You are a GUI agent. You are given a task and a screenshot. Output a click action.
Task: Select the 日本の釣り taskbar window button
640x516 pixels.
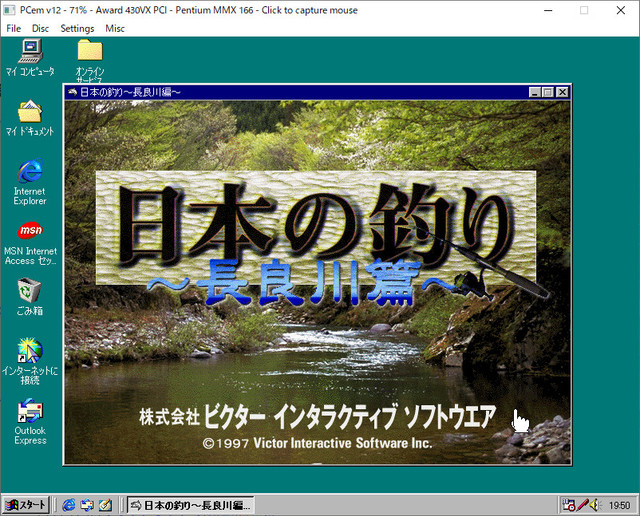pyautogui.click(x=191, y=505)
